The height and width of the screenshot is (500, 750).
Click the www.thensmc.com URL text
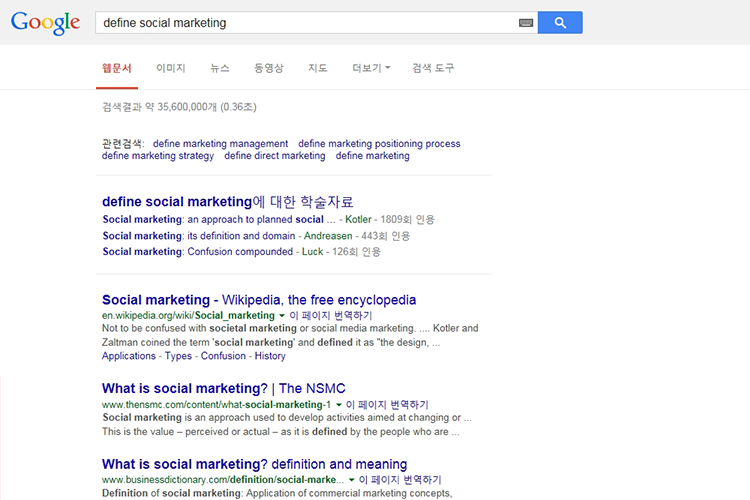[x=216, y=405]
